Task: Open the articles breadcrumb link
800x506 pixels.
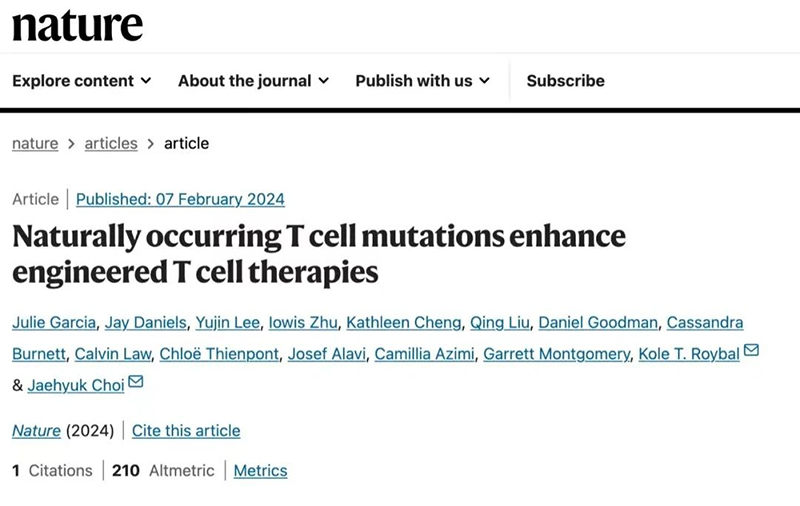Action: point(111,143)
